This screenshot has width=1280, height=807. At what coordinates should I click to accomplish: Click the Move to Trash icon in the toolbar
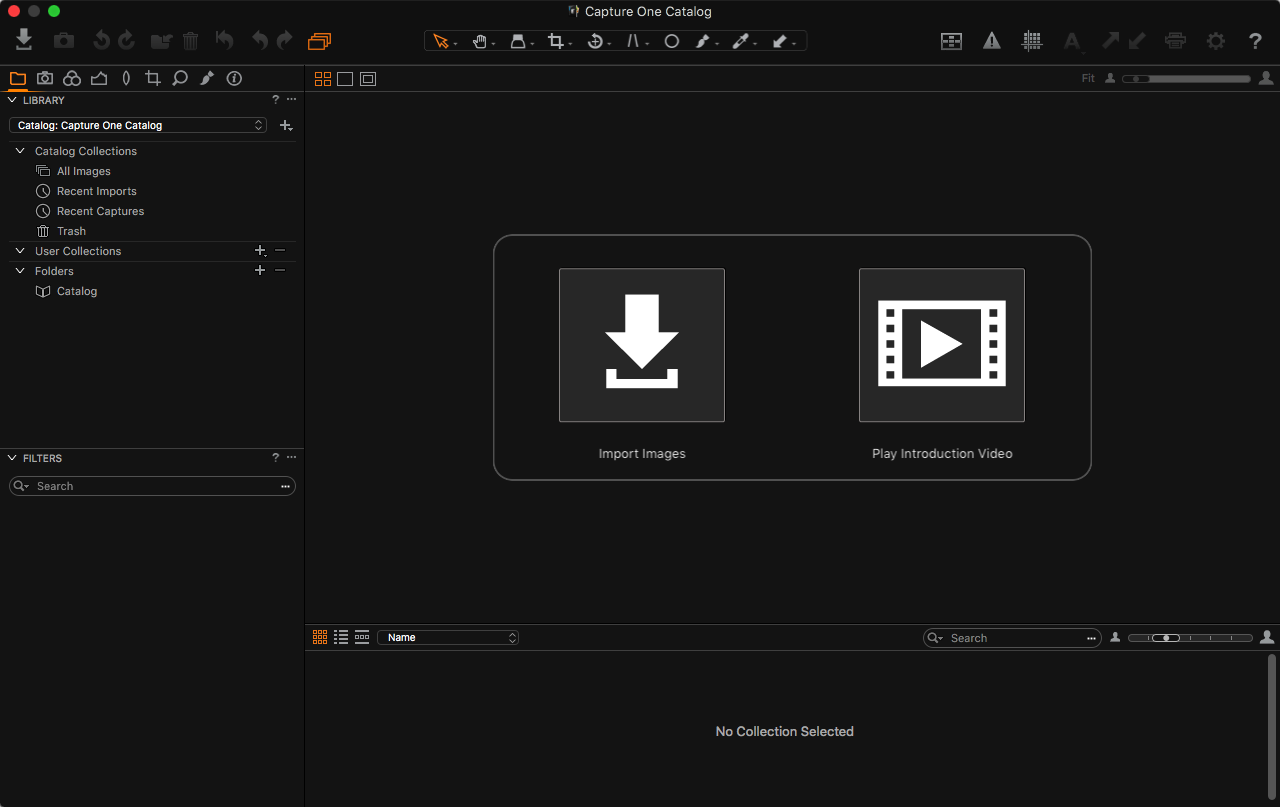pos(191,41)
